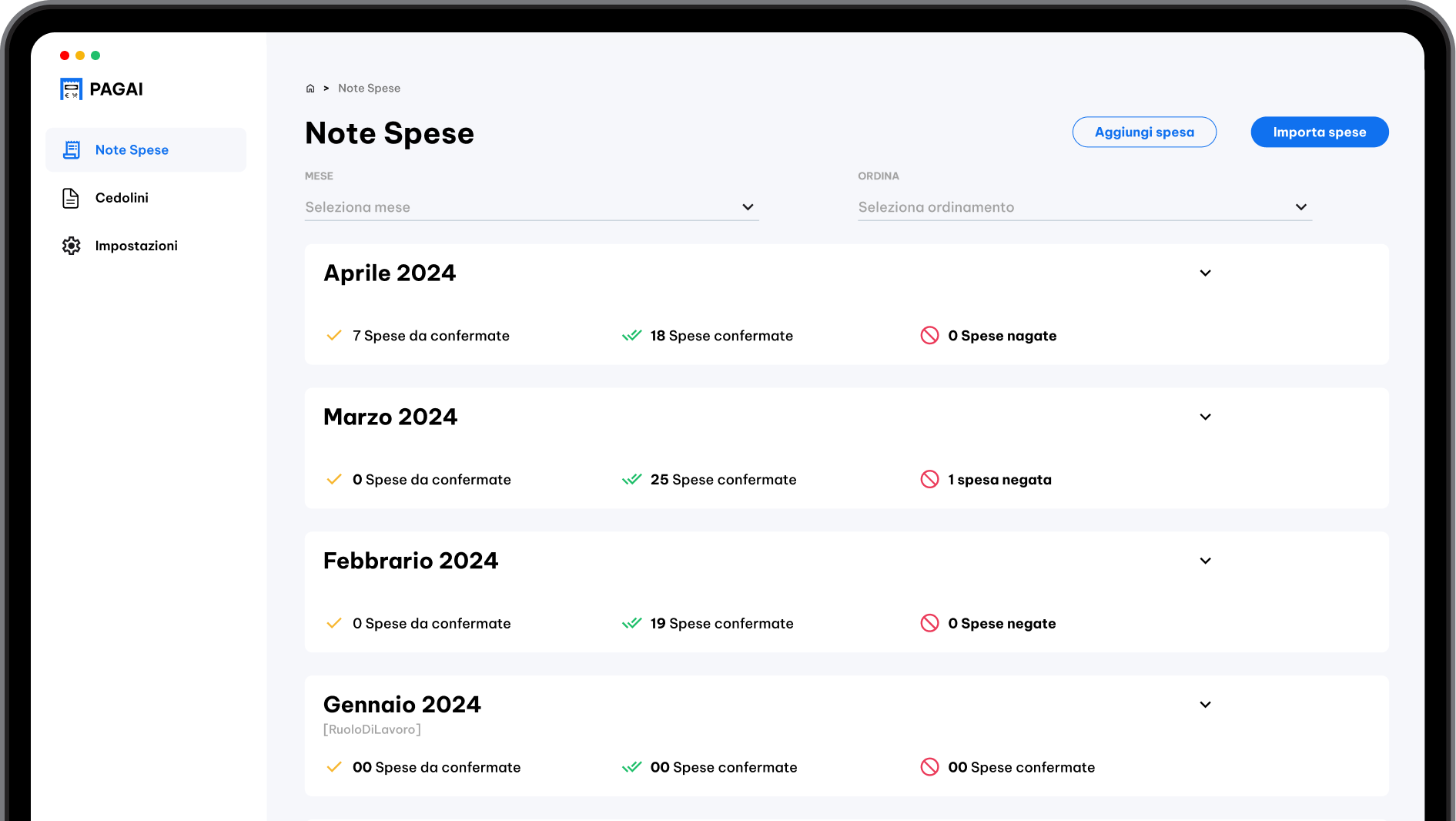Click red denied icon in Marzo 2024 card
The image size is (1456, 821).
[x=929, y=480]
